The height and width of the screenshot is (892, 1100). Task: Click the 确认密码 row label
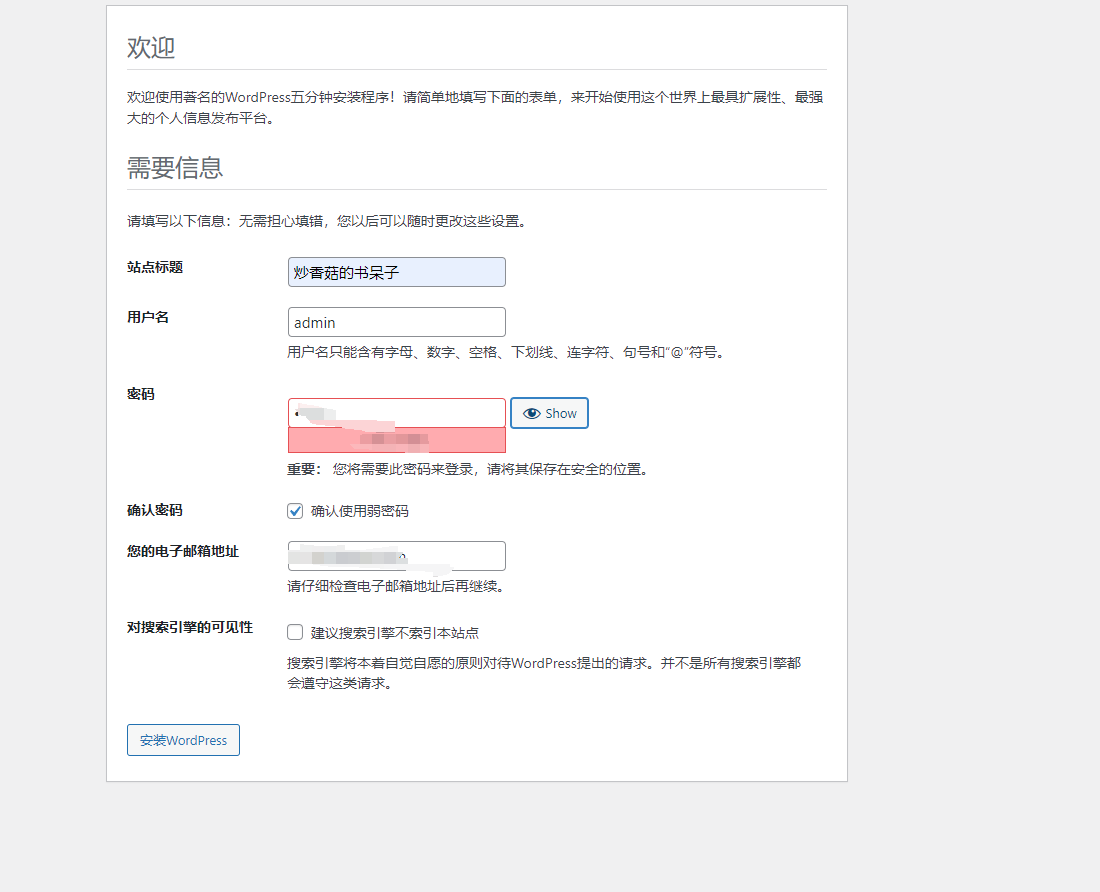click(155, 510)
